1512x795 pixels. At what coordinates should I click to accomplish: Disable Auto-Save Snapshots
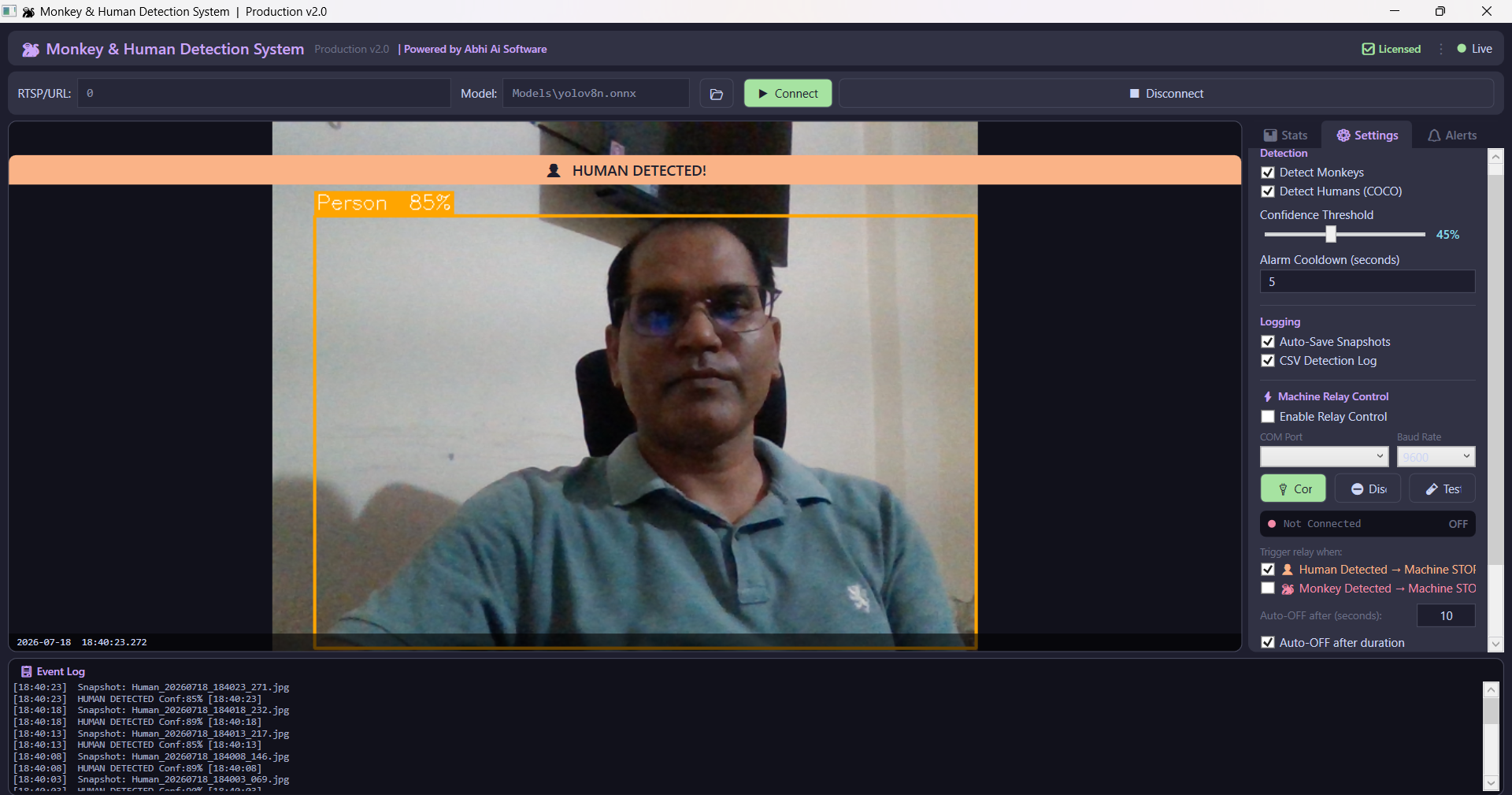pos(1268,342)
